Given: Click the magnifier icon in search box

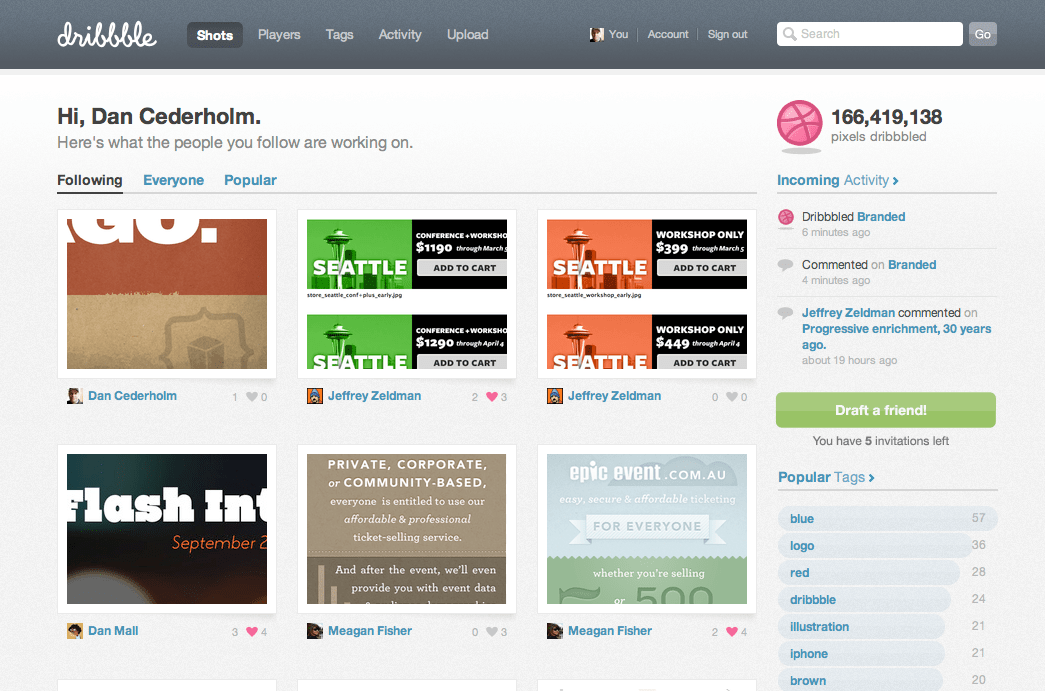Looking at the screenshot, I should (x=789, y=34).
